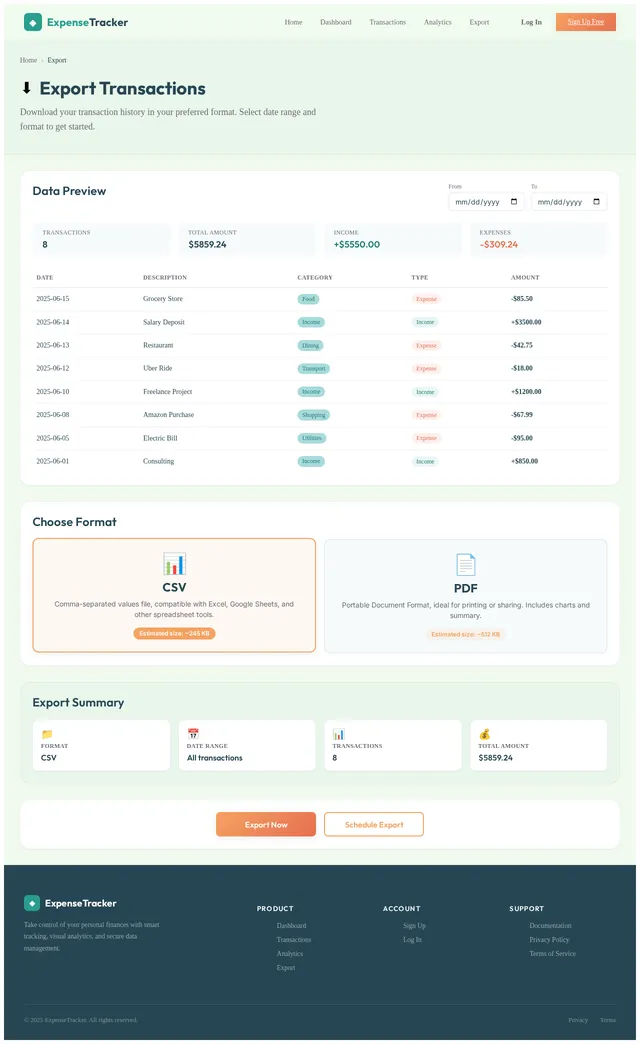This screenshot has width=640, height=1044.
Task: Go to Home in the navigation bar
Action: (x=294, y=22)
